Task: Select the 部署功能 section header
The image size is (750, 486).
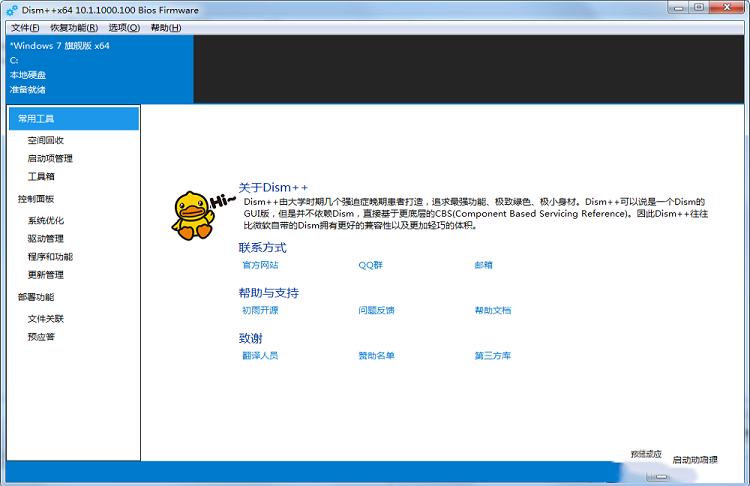Action: click(36, 297)
